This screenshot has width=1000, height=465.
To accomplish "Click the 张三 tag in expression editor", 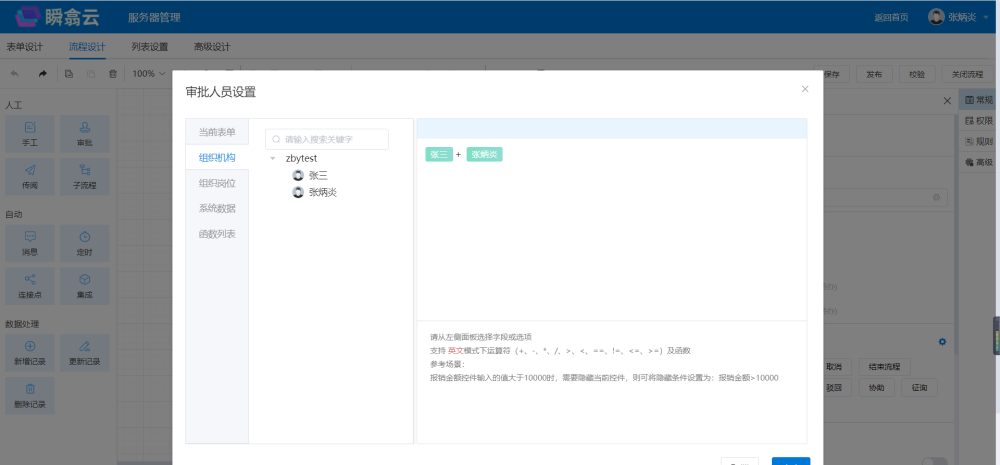I will 439,154.
